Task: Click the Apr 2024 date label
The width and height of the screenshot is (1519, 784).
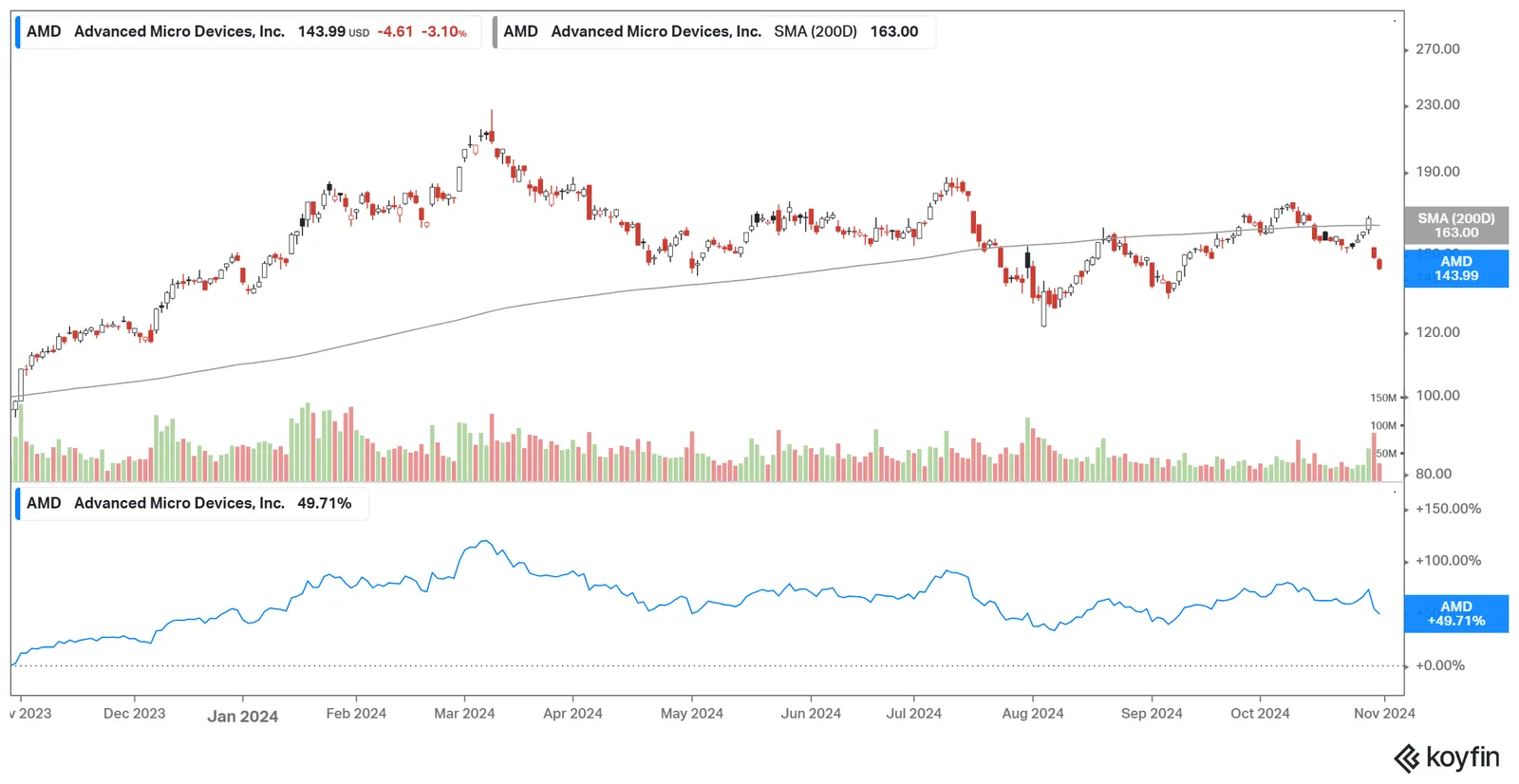Action: pyautogui.click(x=572, y=714)
